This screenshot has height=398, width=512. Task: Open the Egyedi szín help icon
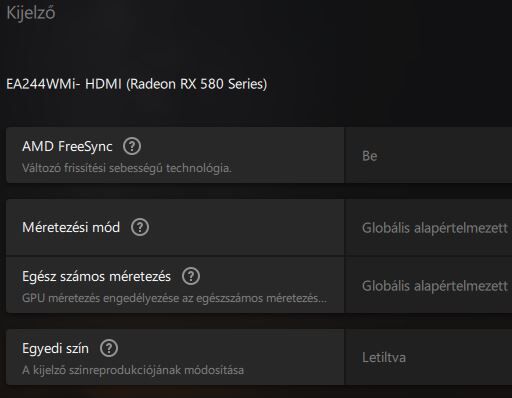tap(109, 348)
